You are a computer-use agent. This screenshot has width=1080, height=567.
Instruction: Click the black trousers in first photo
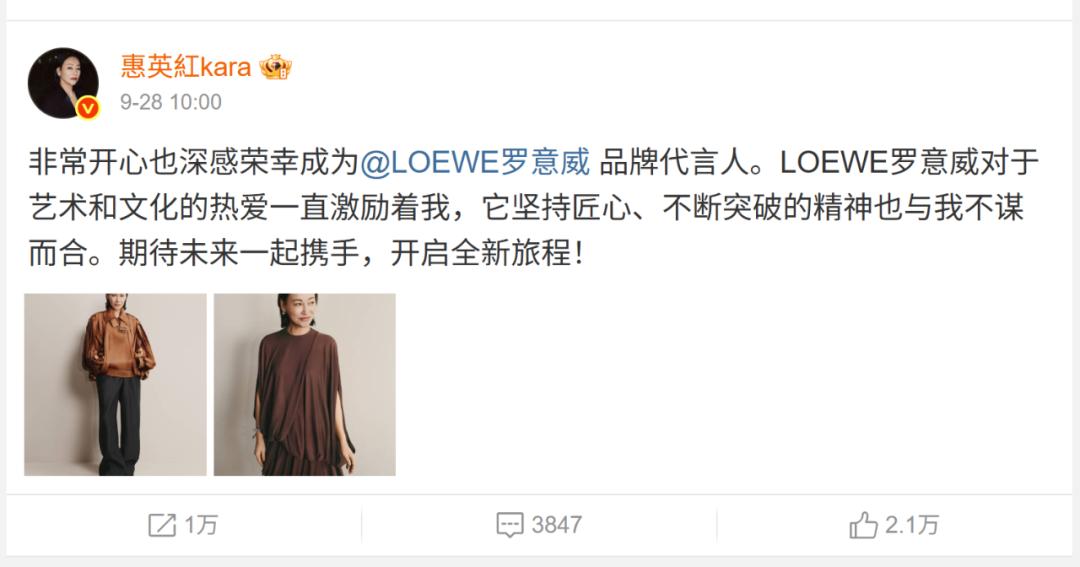(x=118, y=425)
